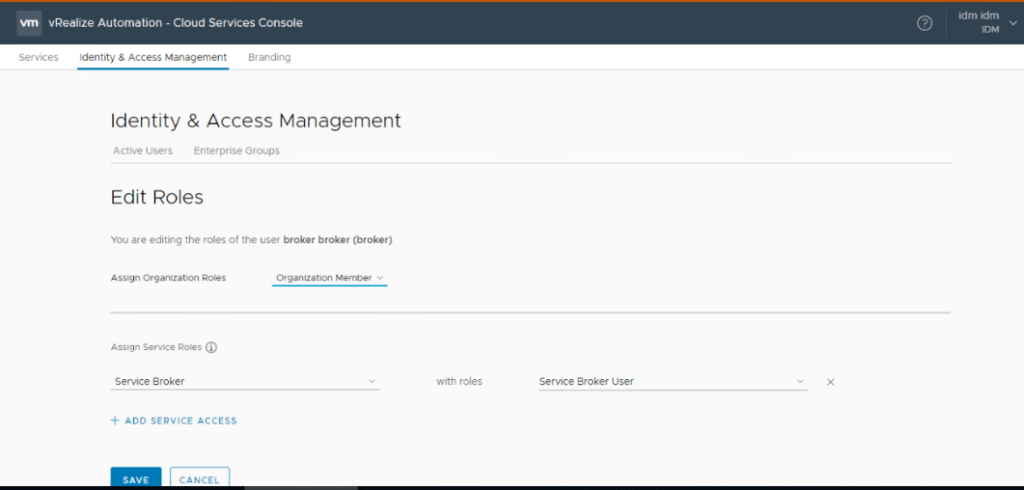Go to the Active Users sub-tab

pyautogui.click(x=142, y=151)
